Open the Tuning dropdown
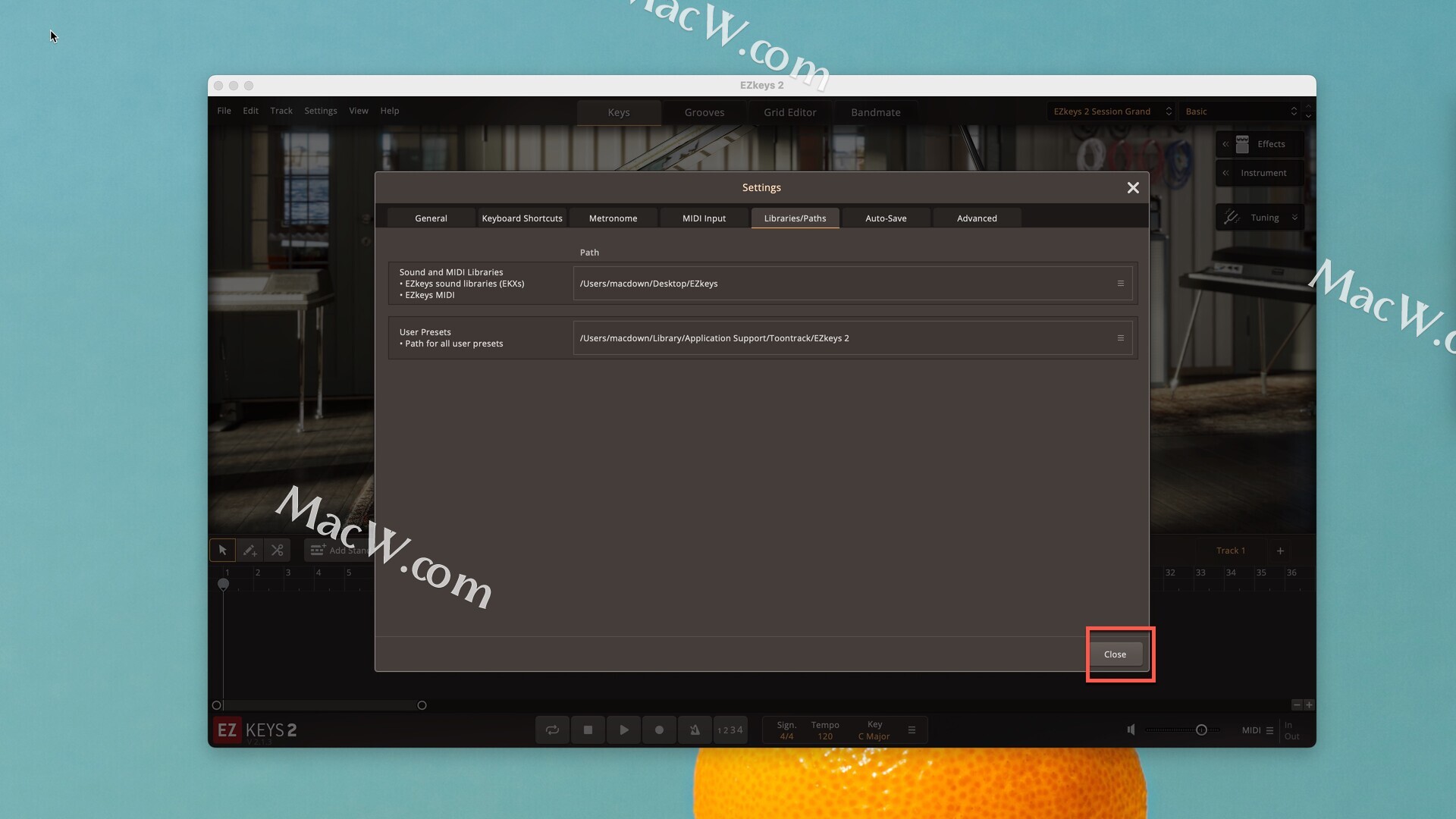This screenshot has width=1456, height=819. coord(1260,218)
